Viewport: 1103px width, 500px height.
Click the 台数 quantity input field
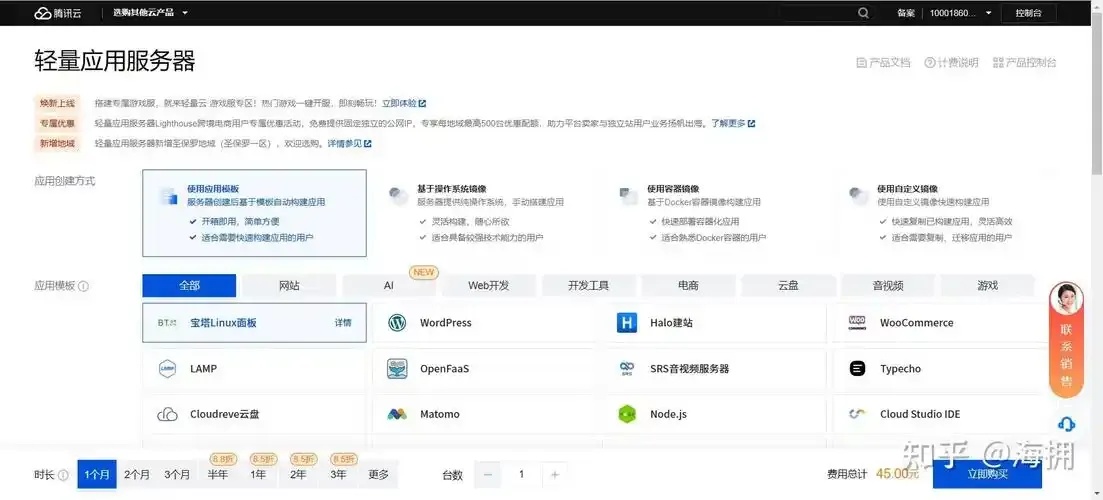(x=521, y=475)
